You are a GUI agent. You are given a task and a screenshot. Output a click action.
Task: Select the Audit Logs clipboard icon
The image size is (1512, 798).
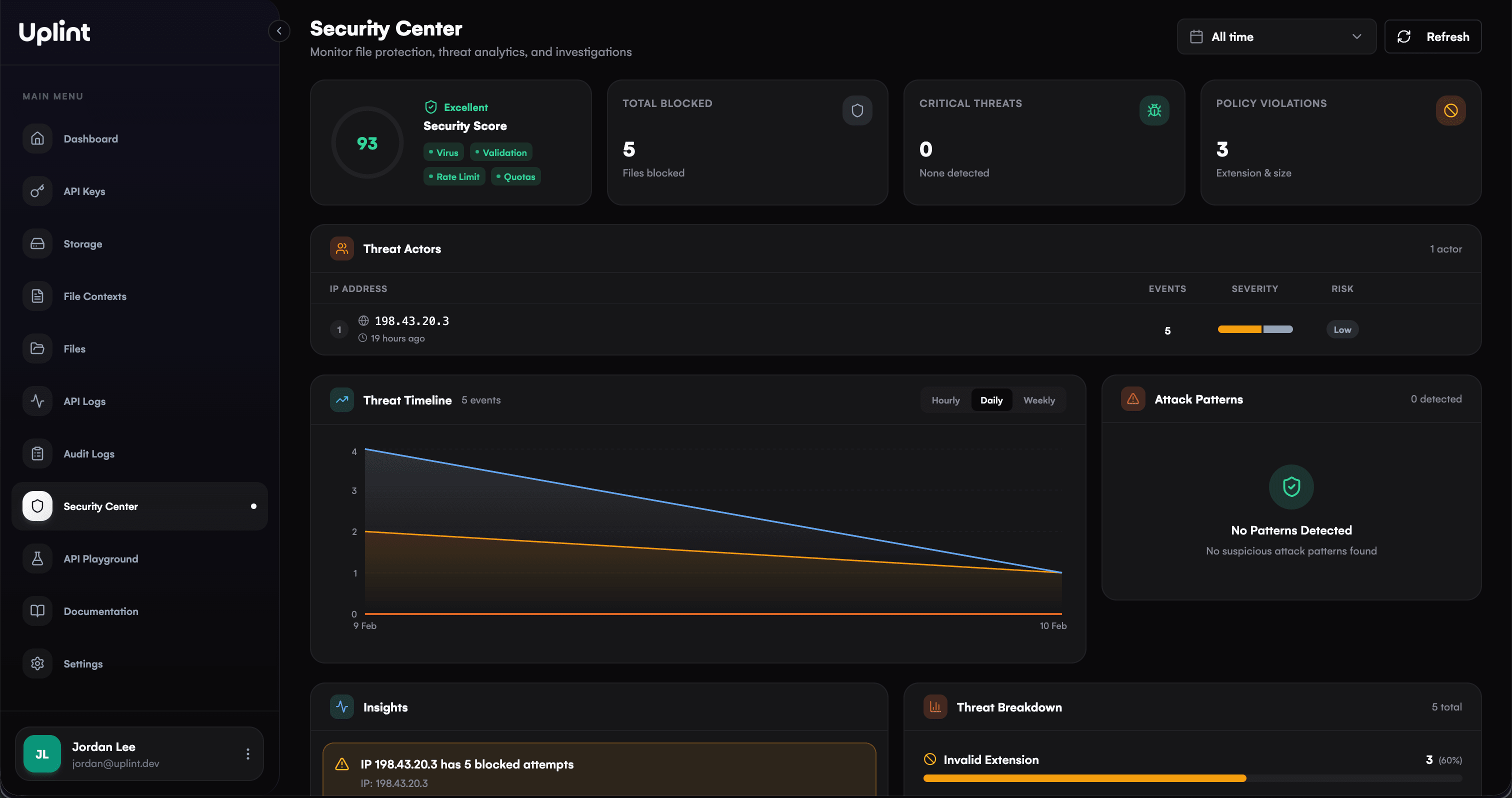[37, 453]
